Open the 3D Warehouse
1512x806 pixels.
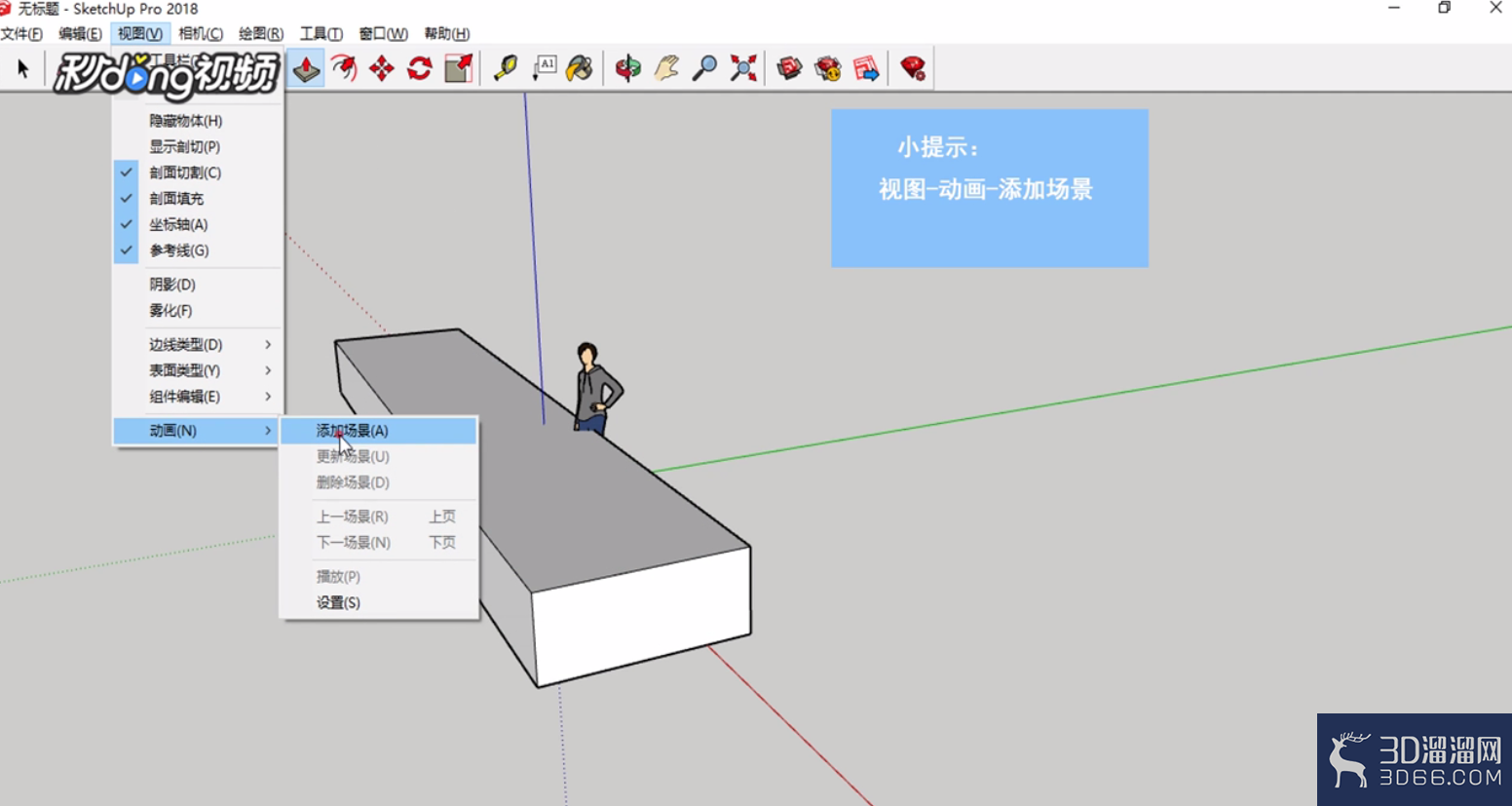(x=789, y=68)
